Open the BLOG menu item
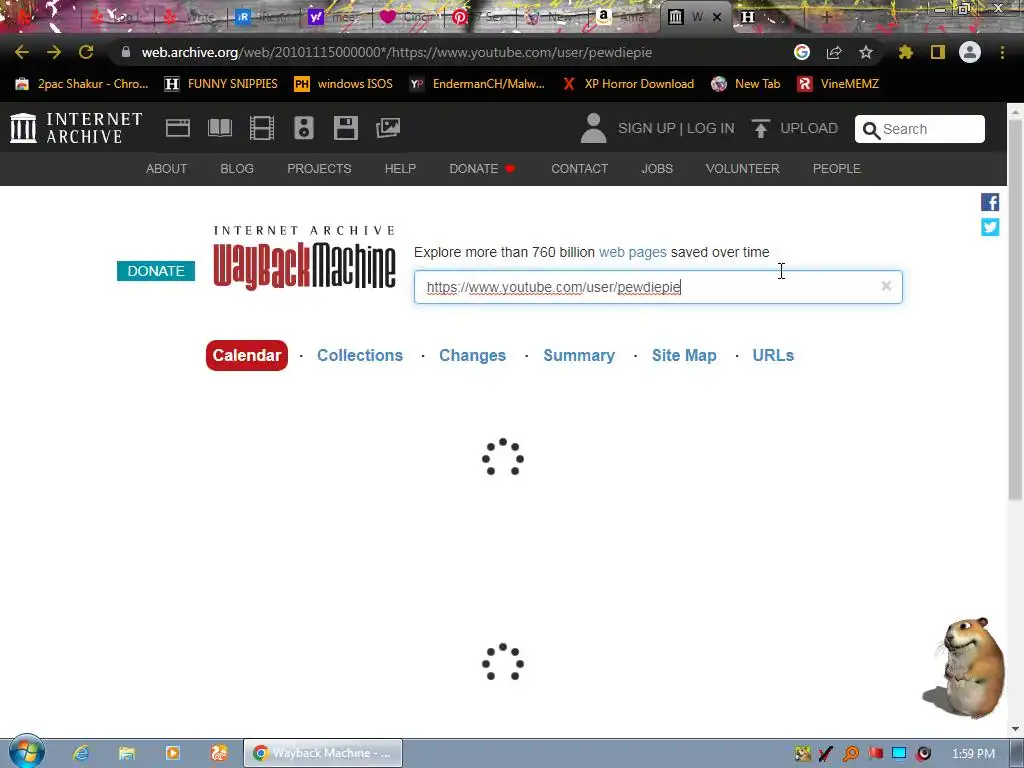The image size is (1024, 768). [x=237, y=168]
